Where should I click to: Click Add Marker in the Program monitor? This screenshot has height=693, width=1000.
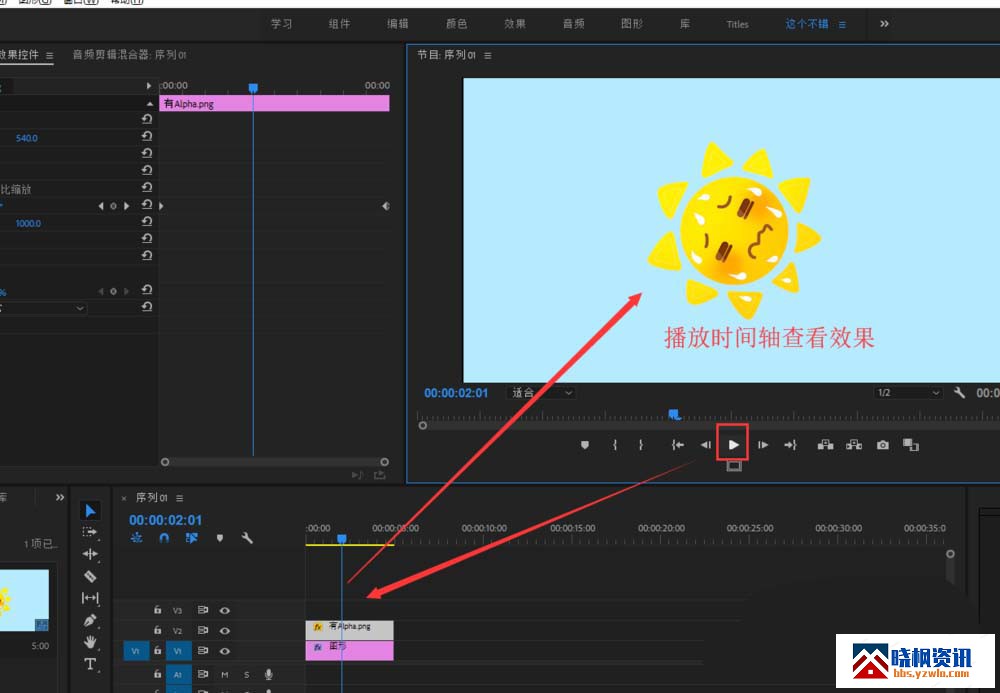pos(585,445)
